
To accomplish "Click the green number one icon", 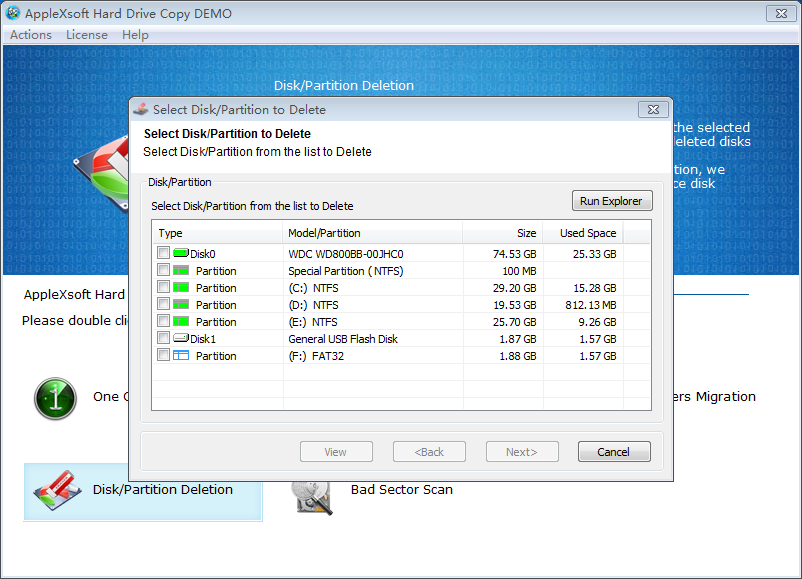I will 55,398.
